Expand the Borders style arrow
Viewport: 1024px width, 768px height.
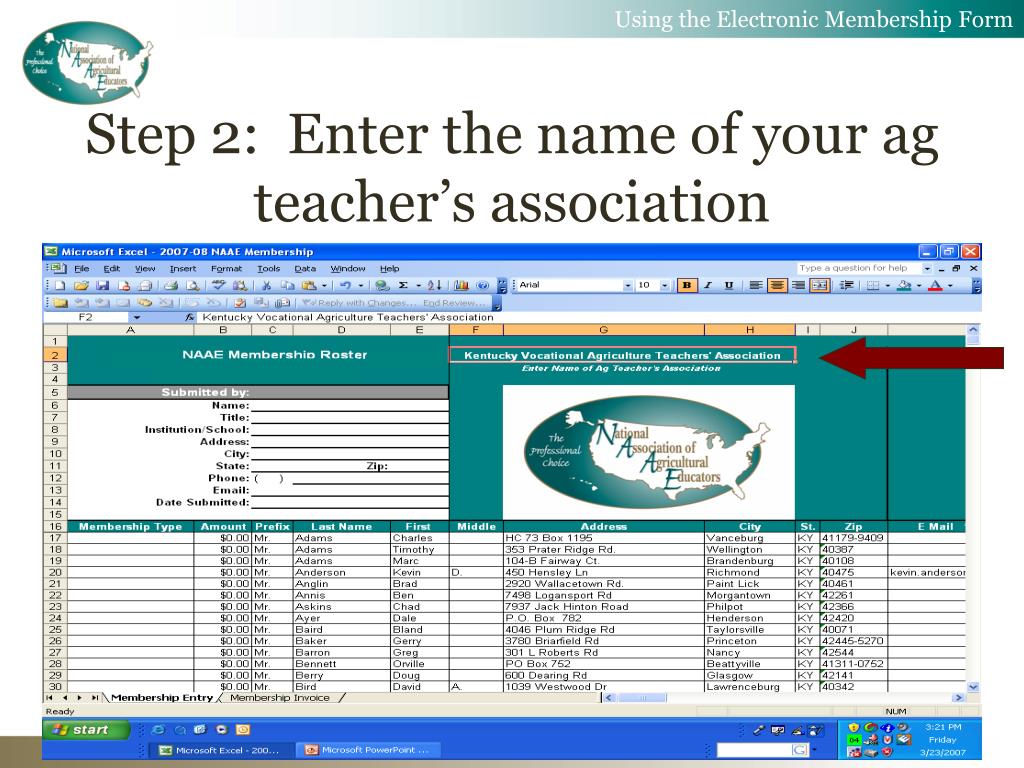pos(888,285)
